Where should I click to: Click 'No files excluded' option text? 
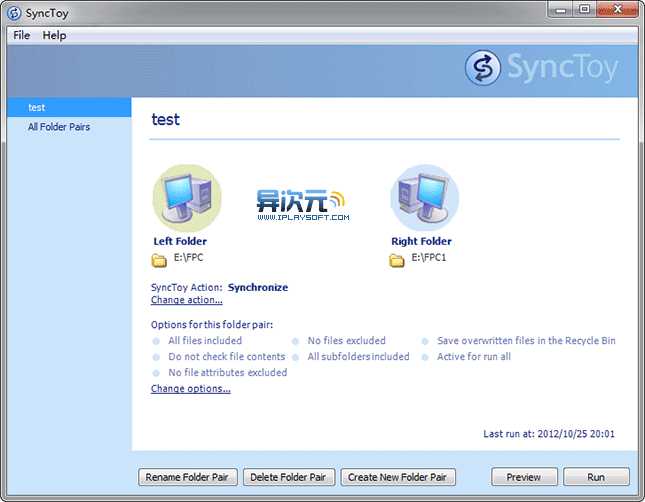coord(346,341)
